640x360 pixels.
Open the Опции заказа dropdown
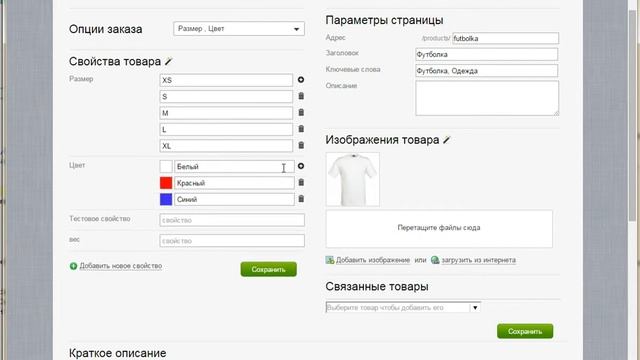click(x=239, y=29)
